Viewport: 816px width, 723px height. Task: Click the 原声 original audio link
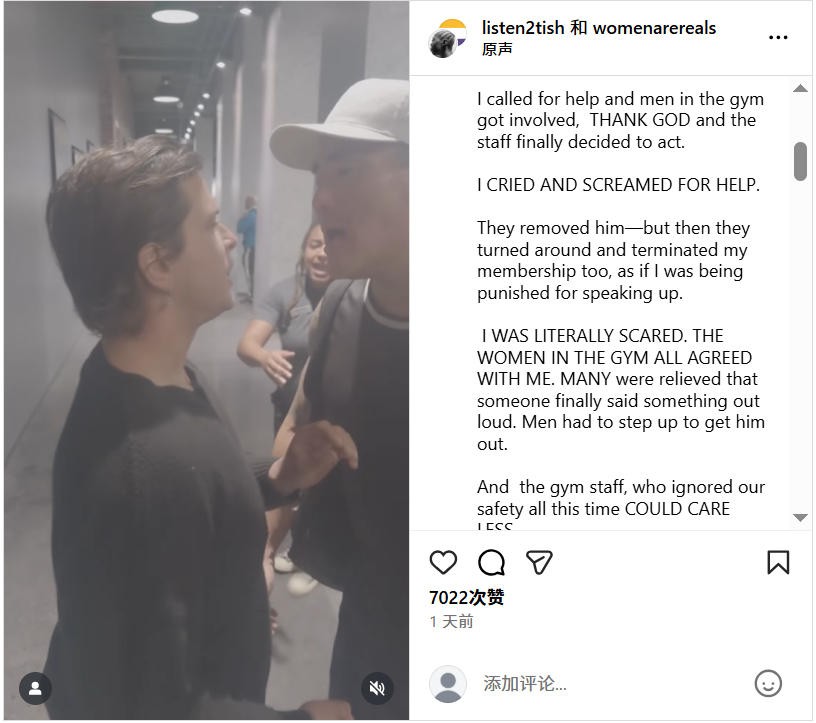pyautogui.click(x=497, y=50)
